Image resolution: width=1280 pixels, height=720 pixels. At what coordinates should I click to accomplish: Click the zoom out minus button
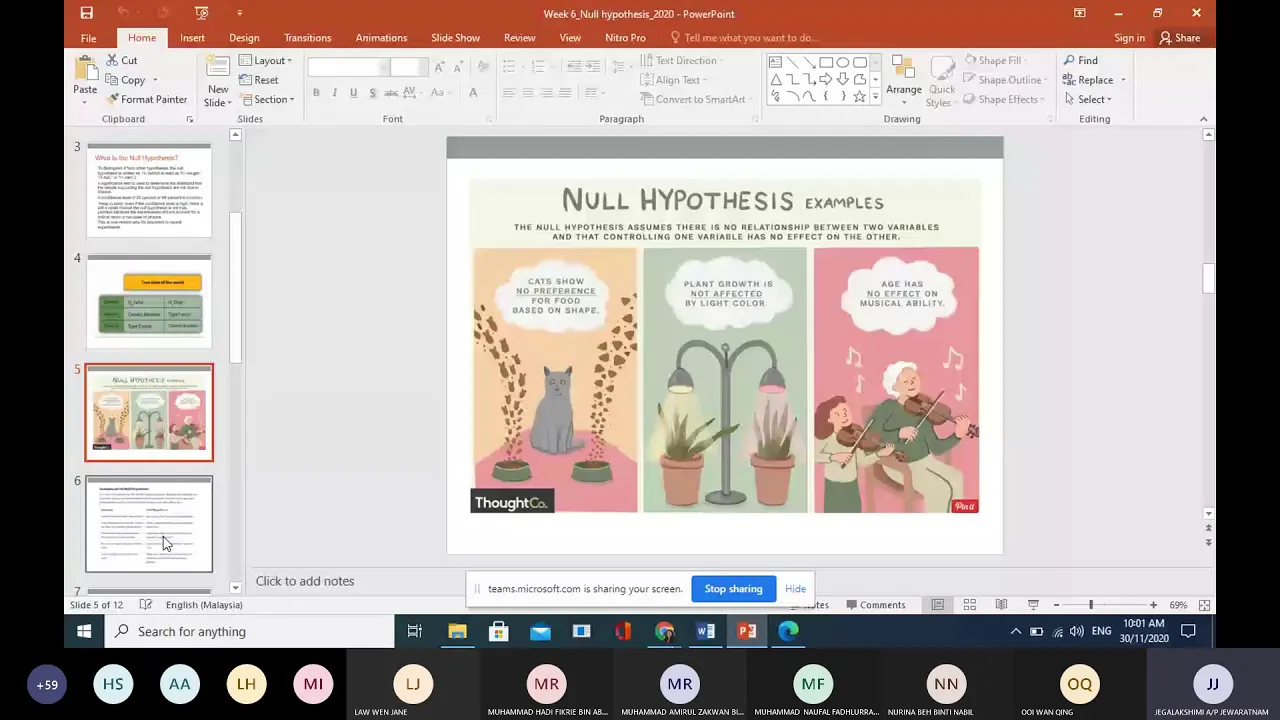tap(1056, 605)
